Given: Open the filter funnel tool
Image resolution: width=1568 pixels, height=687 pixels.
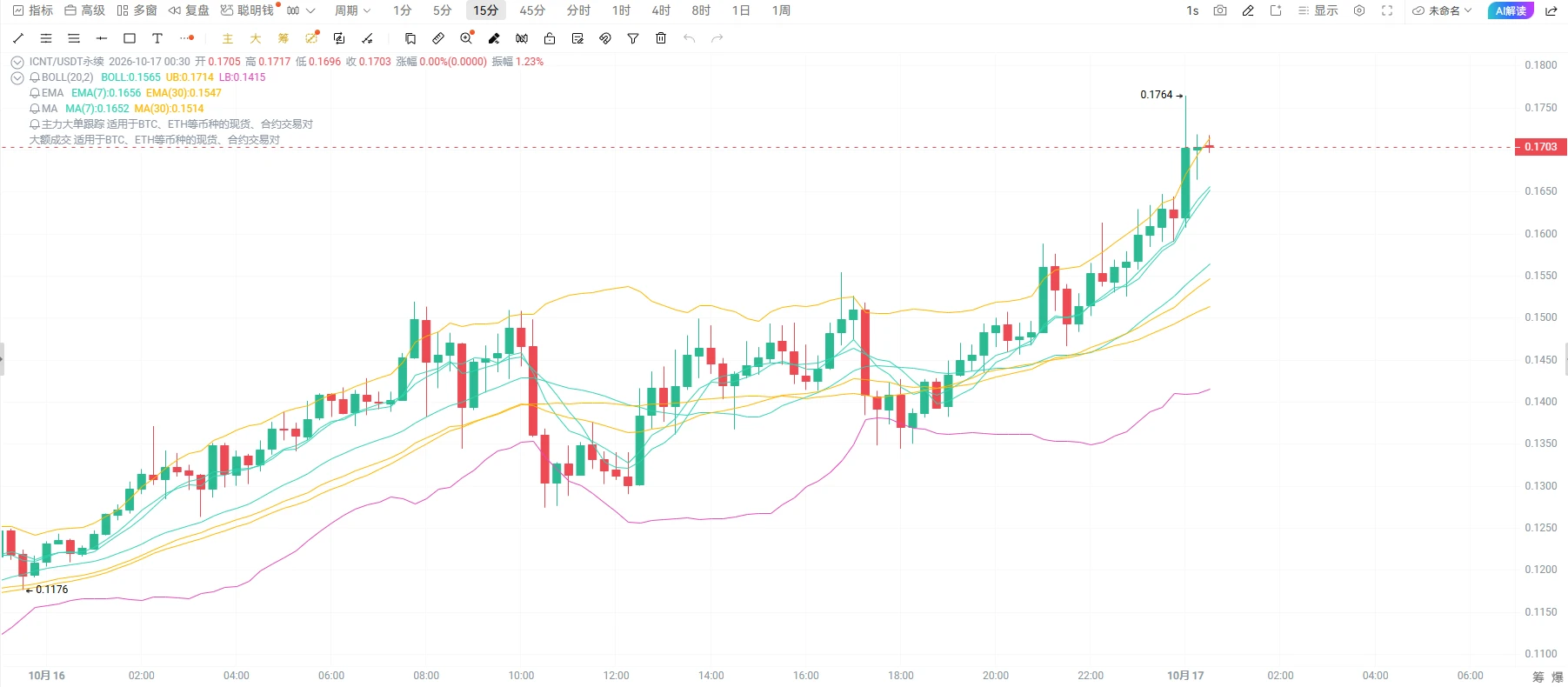Looking at the screenshot, I should (x=633, y=38).
